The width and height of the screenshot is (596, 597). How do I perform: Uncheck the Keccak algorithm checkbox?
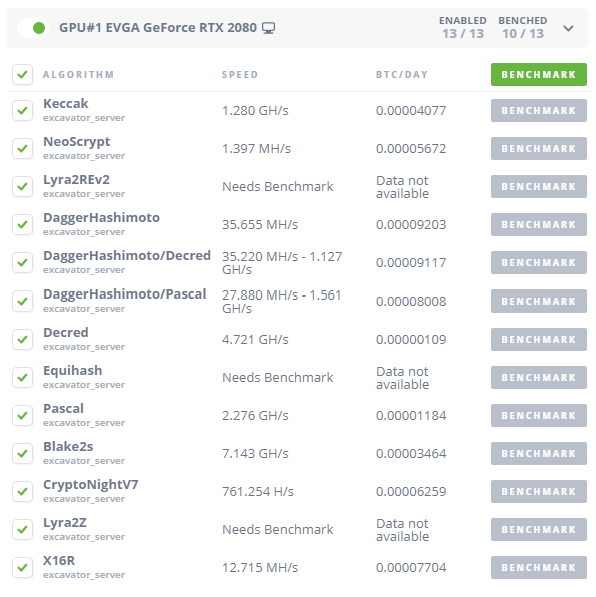tap(22, 110)
